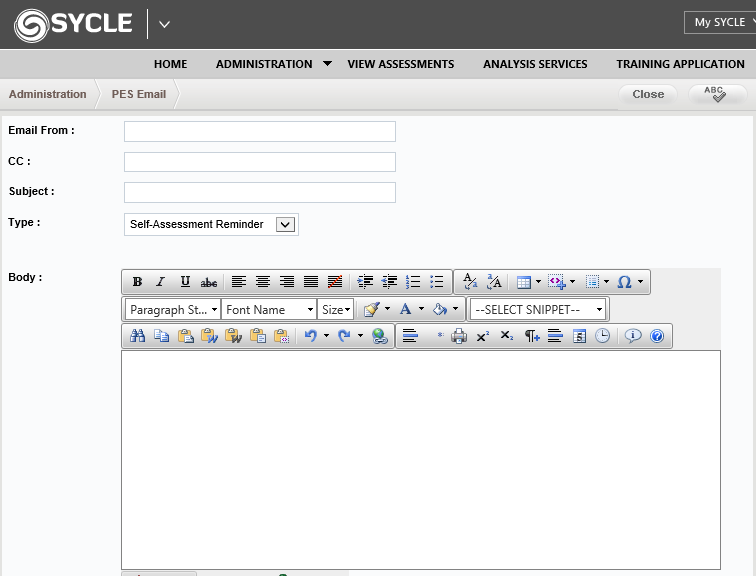
Task: Click the Undo arrow
Action: click(311, 337)
